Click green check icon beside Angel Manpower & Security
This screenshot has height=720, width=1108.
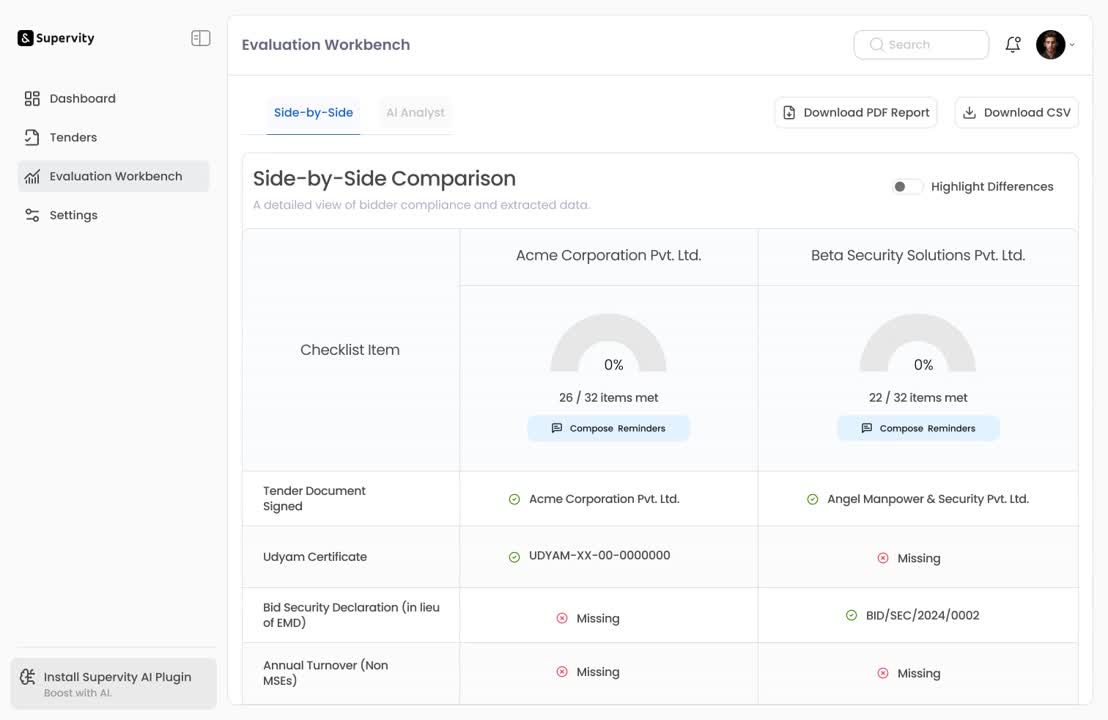813,500
